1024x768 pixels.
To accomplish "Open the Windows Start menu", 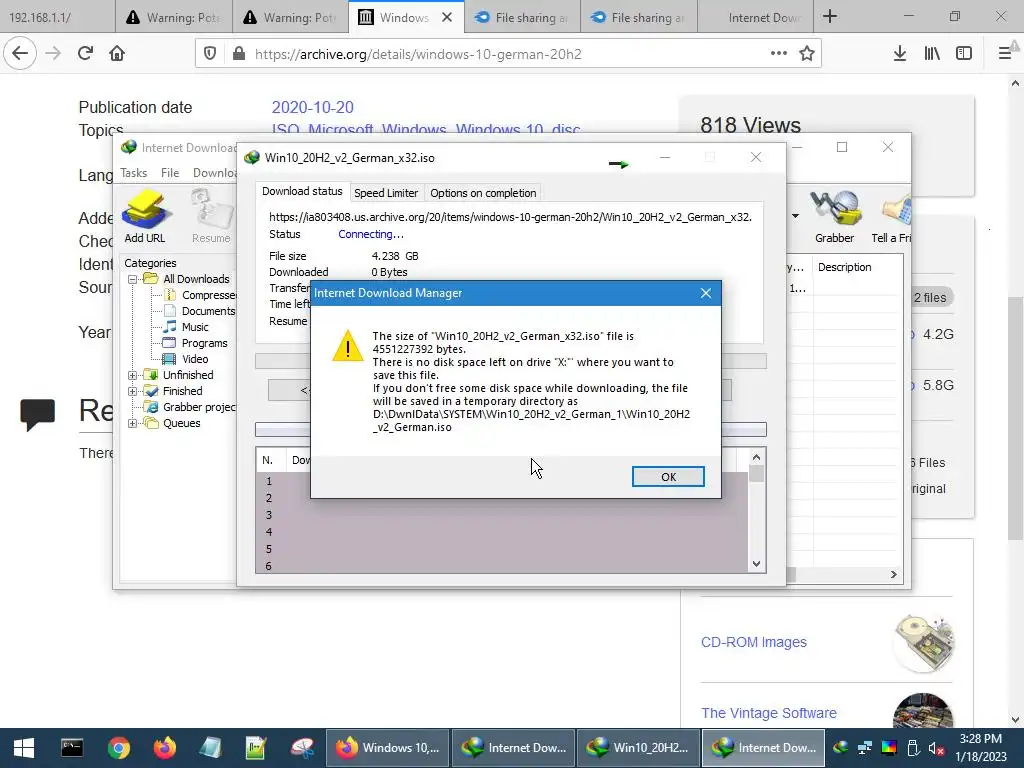I will [24, 748].
